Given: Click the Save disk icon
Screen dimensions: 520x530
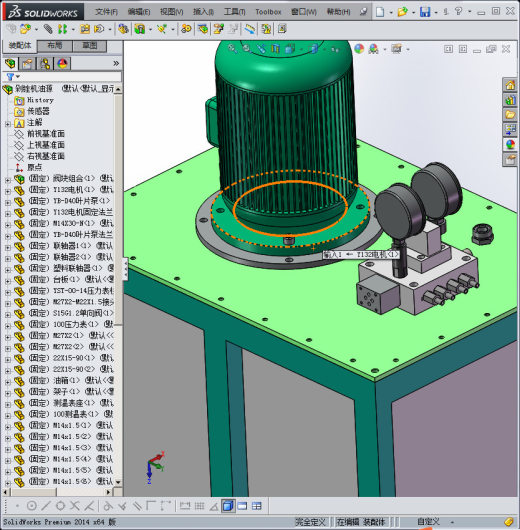Looking at the screenshot, I should click(425, 12).
